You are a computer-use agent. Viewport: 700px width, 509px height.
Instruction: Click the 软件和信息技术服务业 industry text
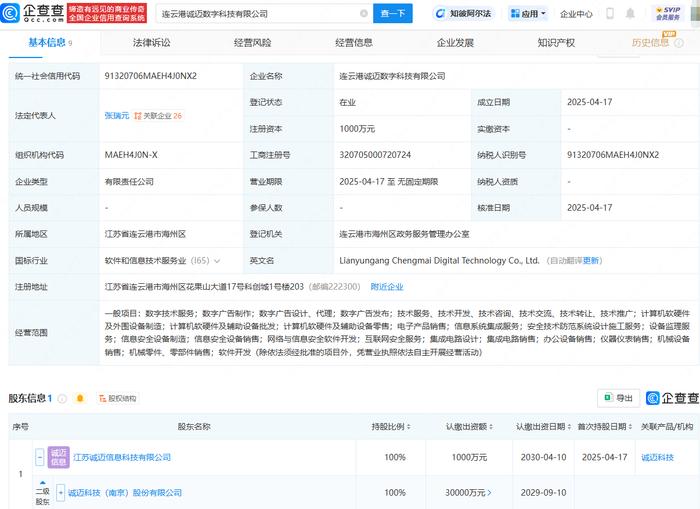(x=145, y=261)
